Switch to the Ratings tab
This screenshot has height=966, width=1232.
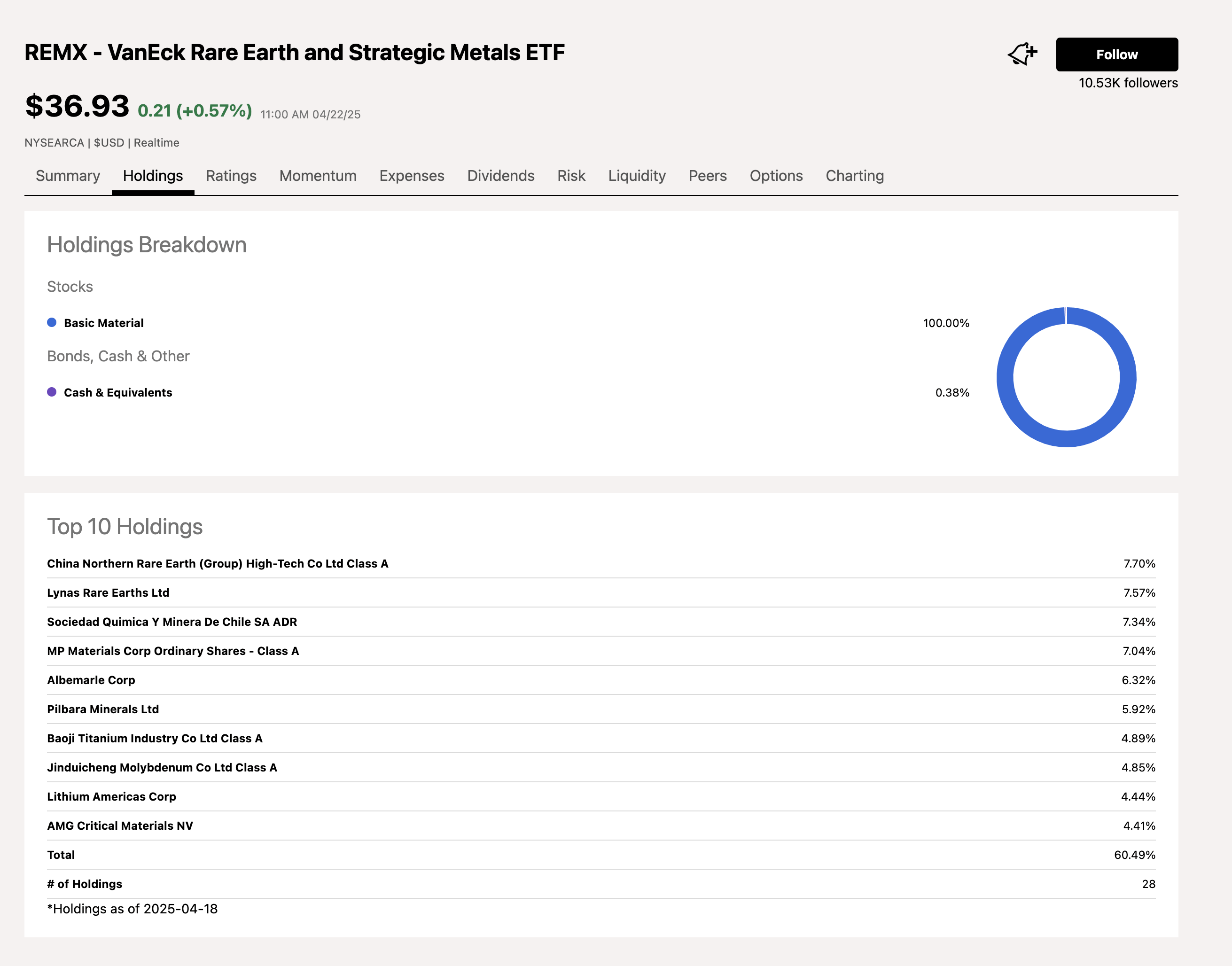point(231,176)
